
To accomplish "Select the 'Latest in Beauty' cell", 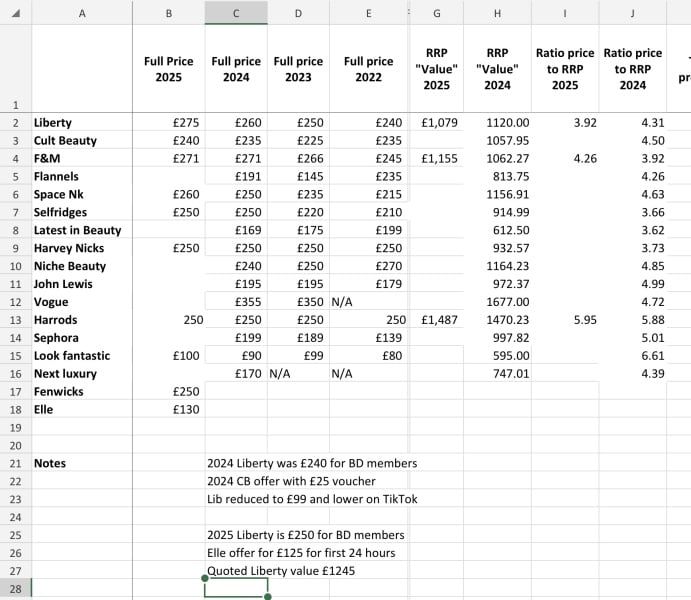I will (82, 230).
